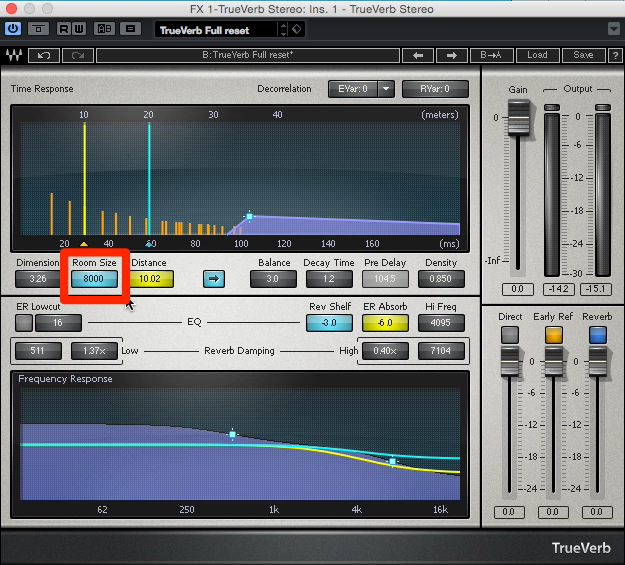Toggle the orange Early Ref button
The image size is (625, 565).
tap(554, 335)
